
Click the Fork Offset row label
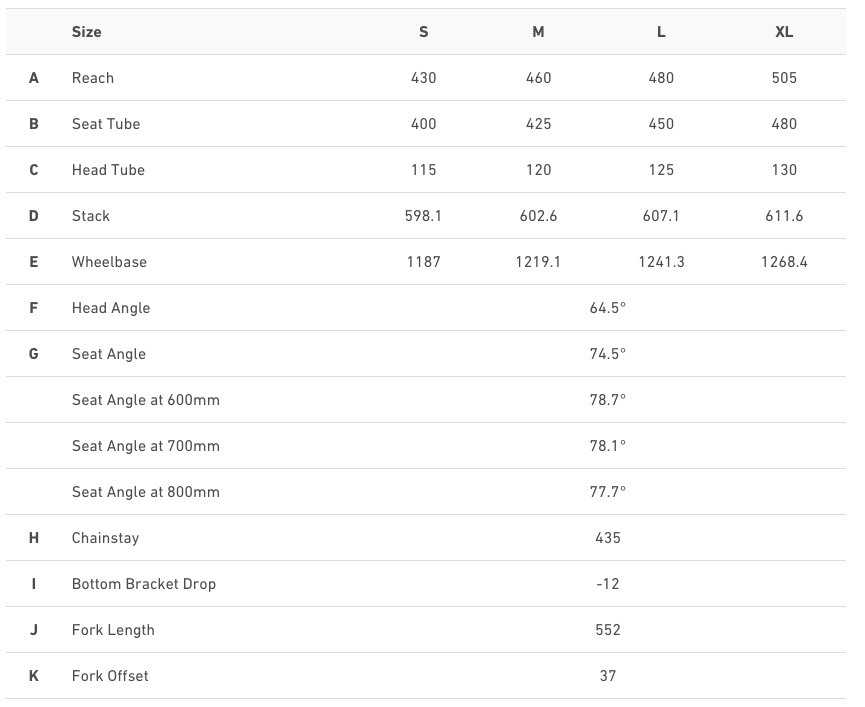[x=110, y=676]
